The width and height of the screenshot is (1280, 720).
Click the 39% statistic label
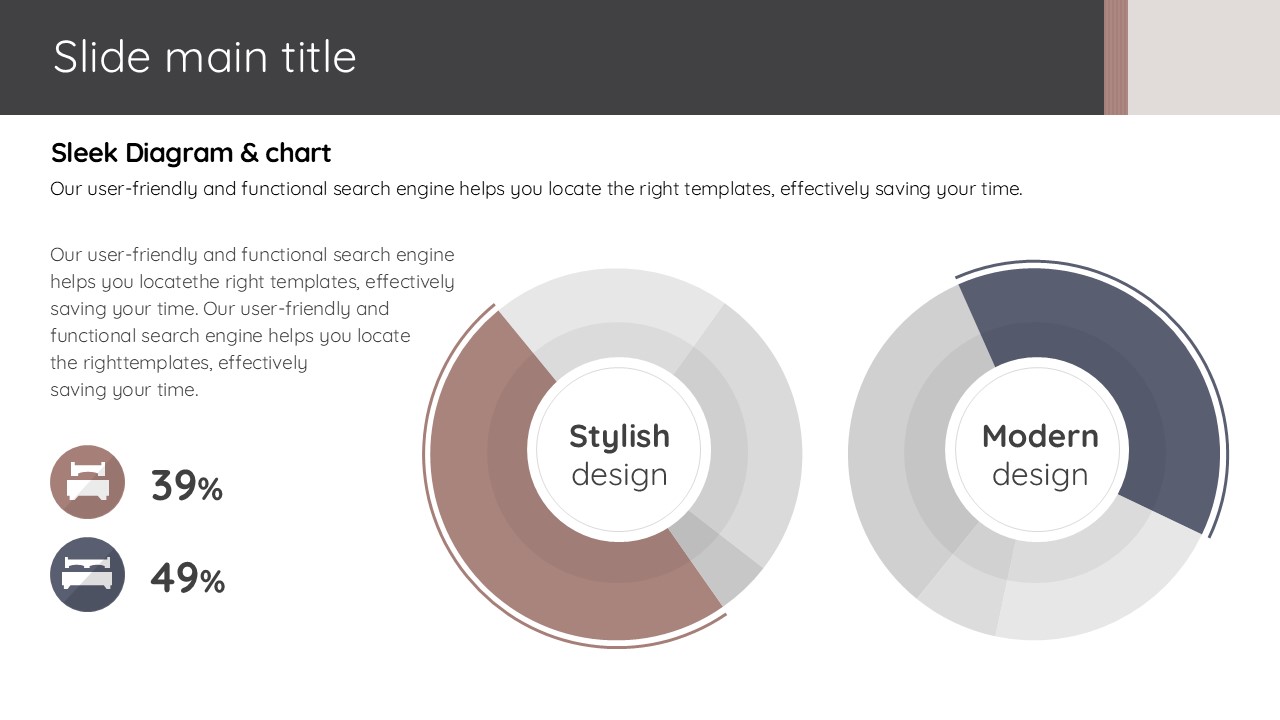[187, 486]
